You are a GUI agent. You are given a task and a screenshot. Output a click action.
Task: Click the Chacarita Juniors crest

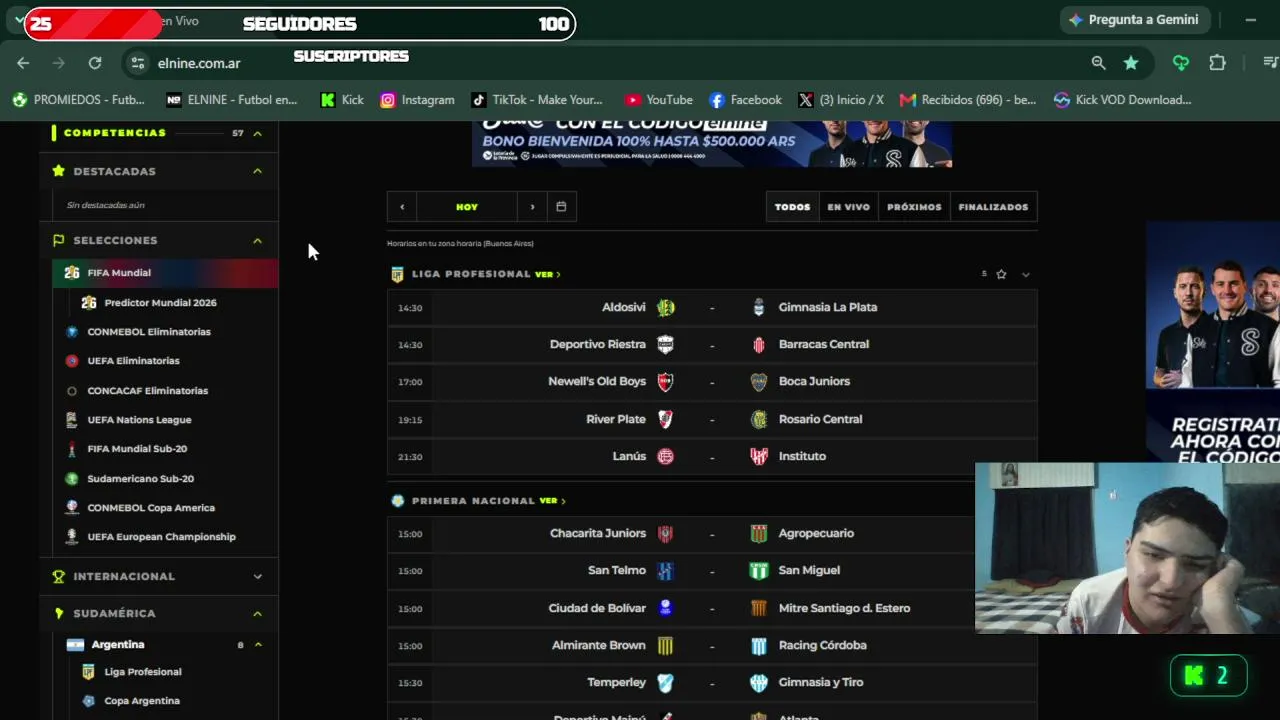[x=665, y=534]
